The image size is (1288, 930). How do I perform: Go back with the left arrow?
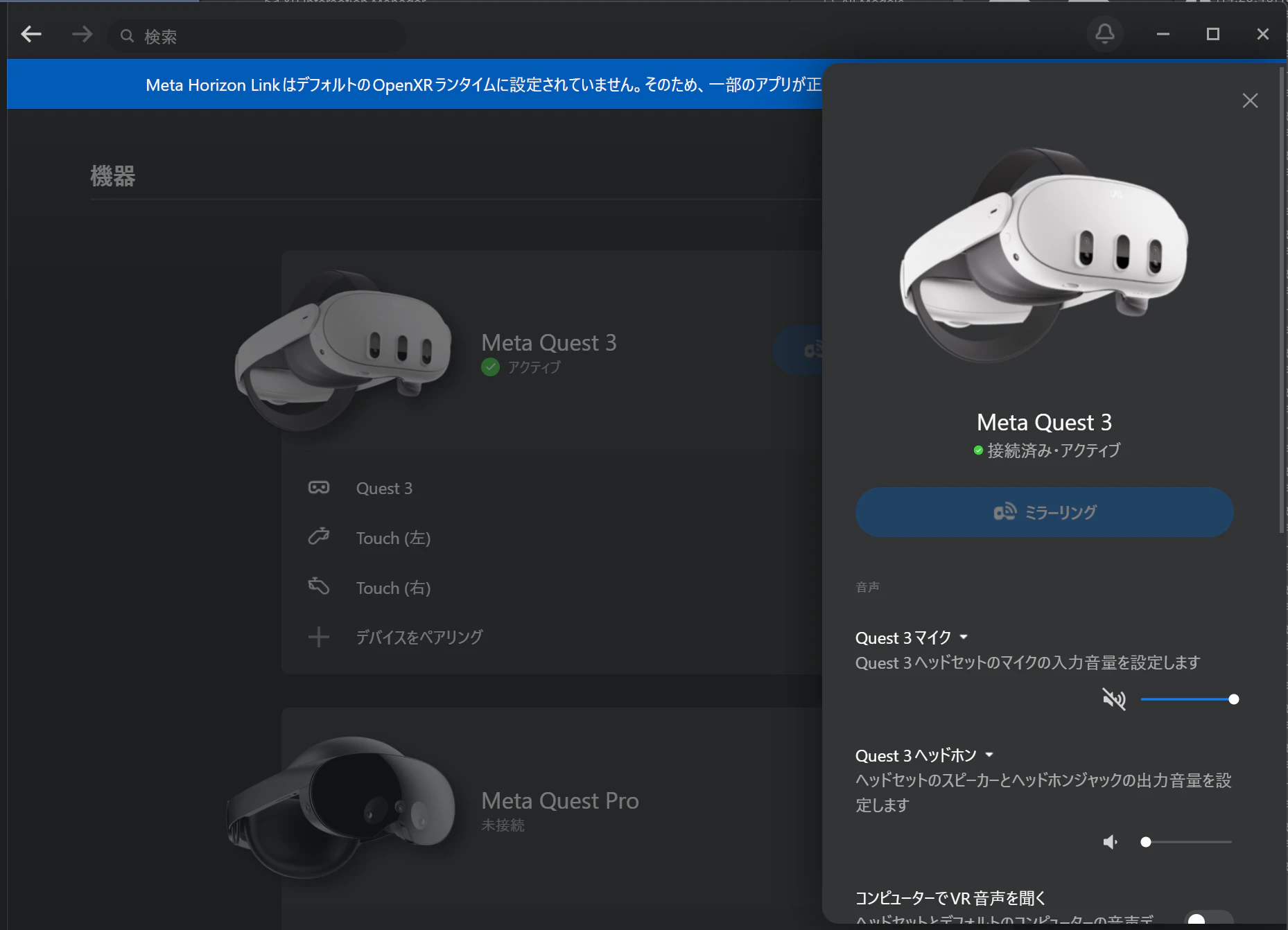click(31, 34)
